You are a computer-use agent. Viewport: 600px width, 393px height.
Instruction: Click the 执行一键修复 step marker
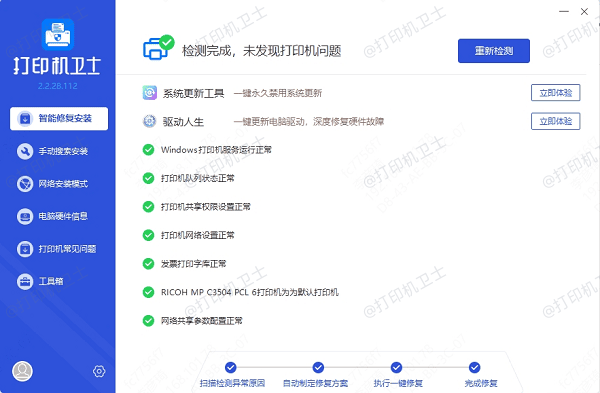tap(396, 367)
